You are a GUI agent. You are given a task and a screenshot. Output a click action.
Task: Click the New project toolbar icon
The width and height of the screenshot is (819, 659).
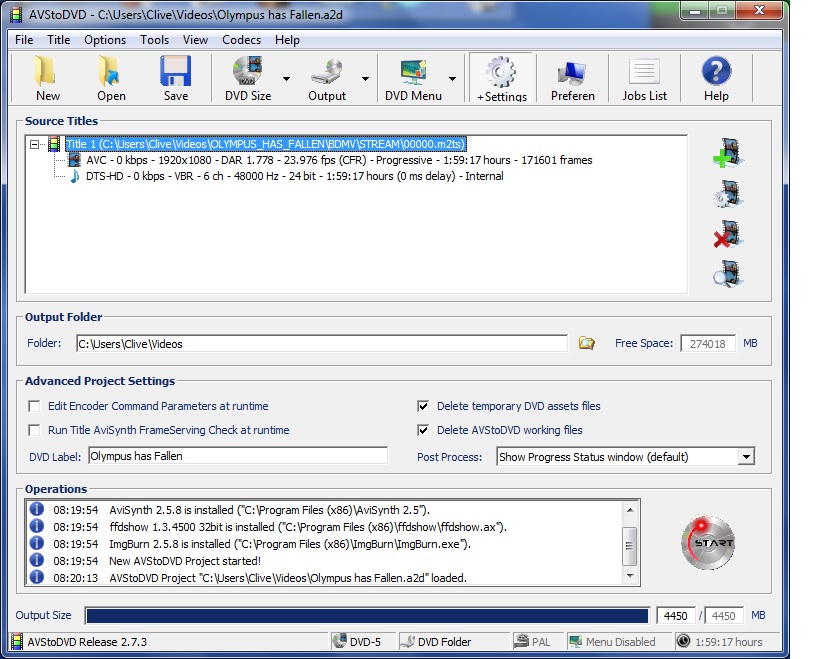(48, 78)
